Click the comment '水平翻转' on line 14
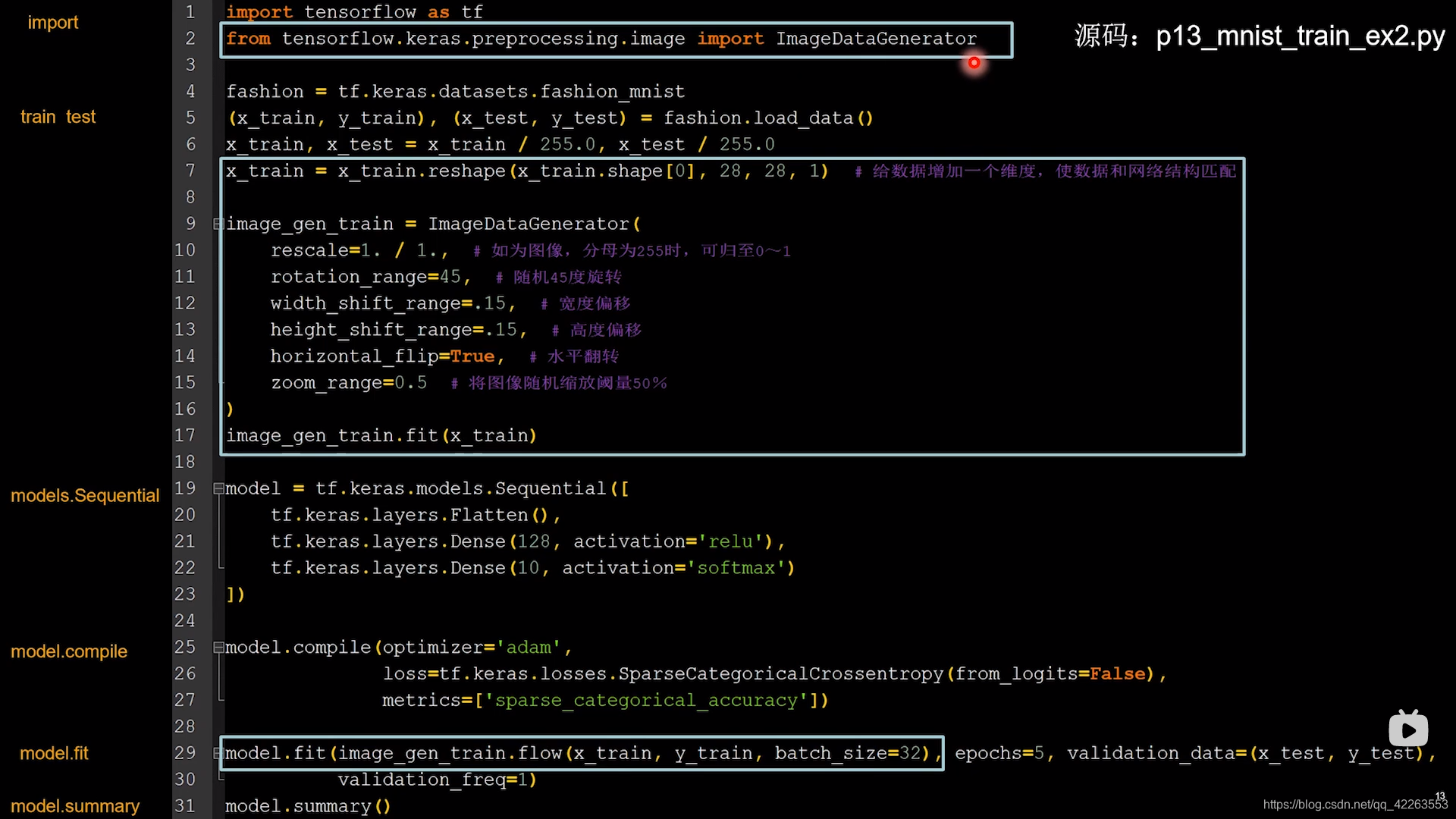 click(x=582, y=356)
